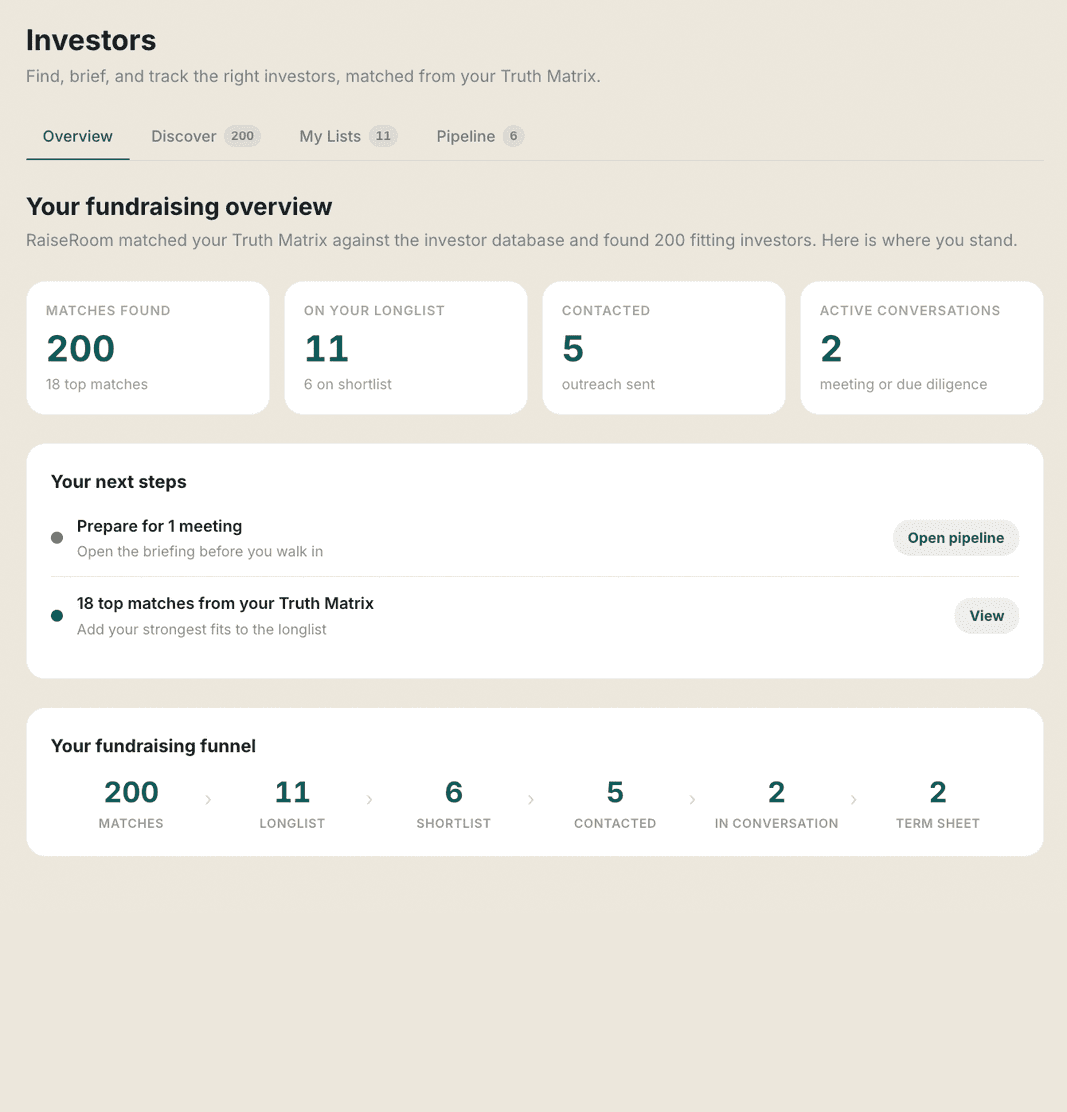This screenshot has height=1112, width=1067.
Task: Click the chevron between Contacted and In Conversation
Action: pos(693,800)
